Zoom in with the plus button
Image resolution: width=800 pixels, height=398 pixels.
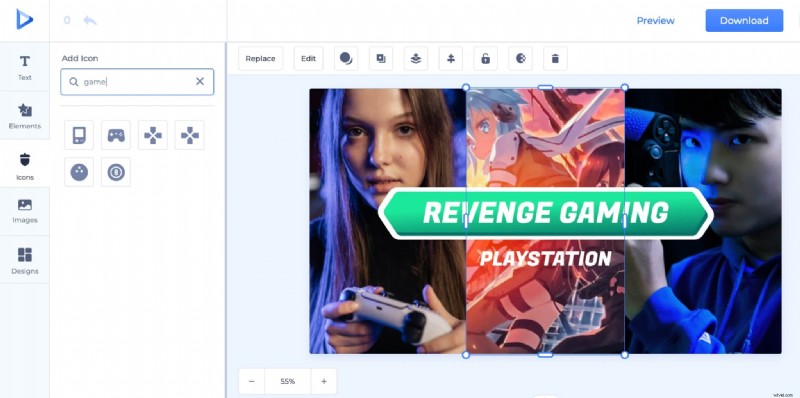pos(323,381)
